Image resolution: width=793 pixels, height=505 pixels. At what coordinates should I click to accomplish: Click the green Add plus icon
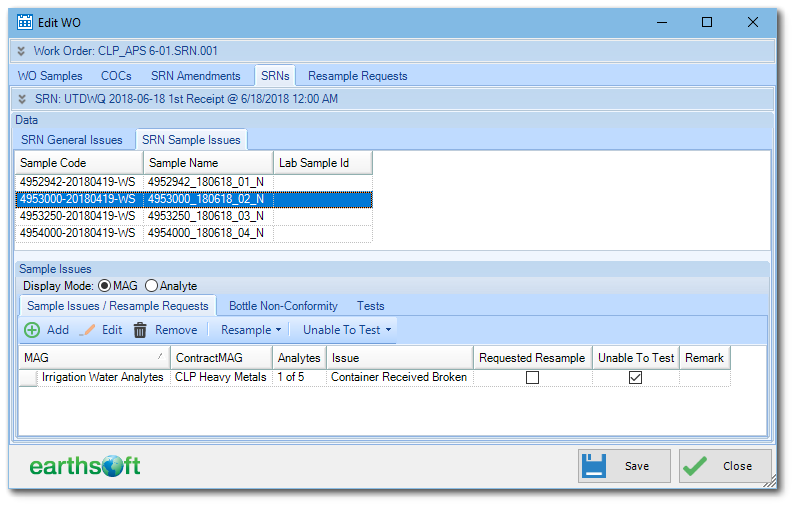click(32, 330)
